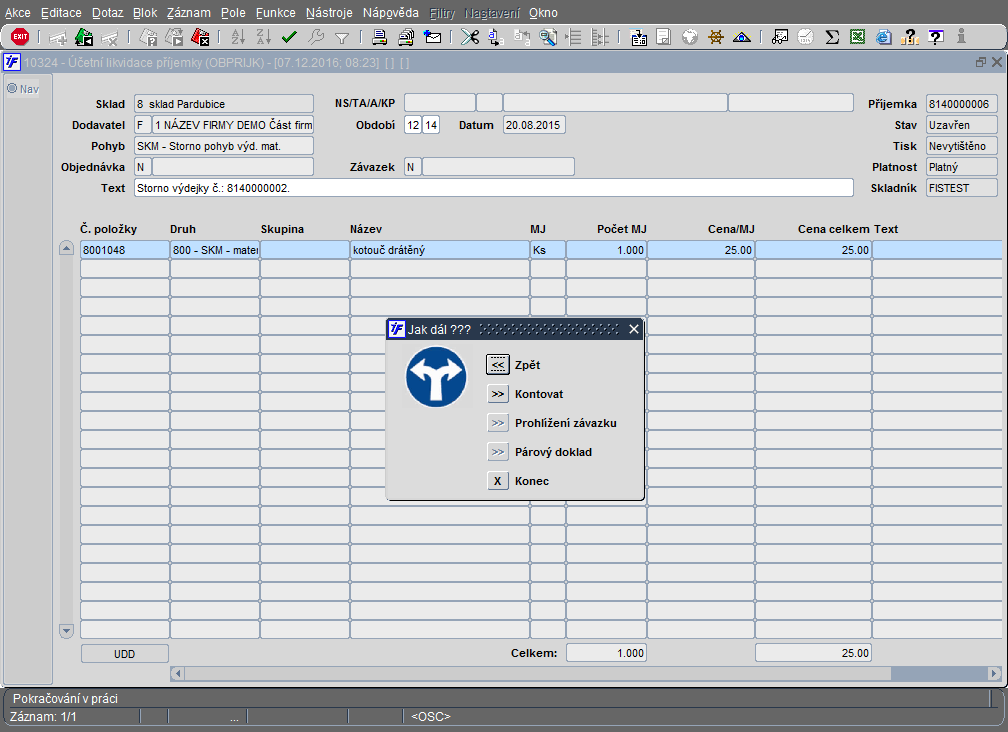Click the red EXIT icon in toolbar

(20, 37)
